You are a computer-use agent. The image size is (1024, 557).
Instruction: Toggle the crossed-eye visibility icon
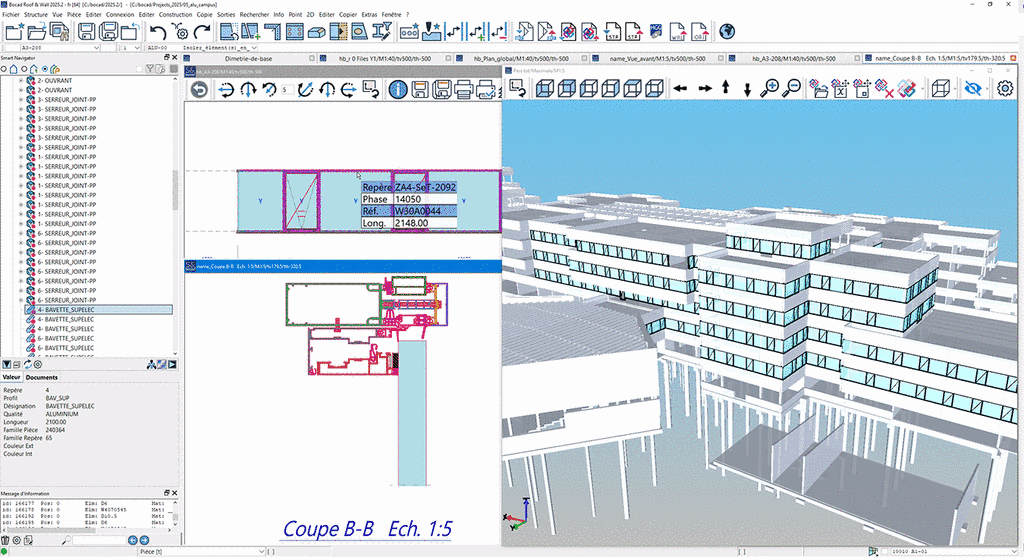tap(973, 89)
